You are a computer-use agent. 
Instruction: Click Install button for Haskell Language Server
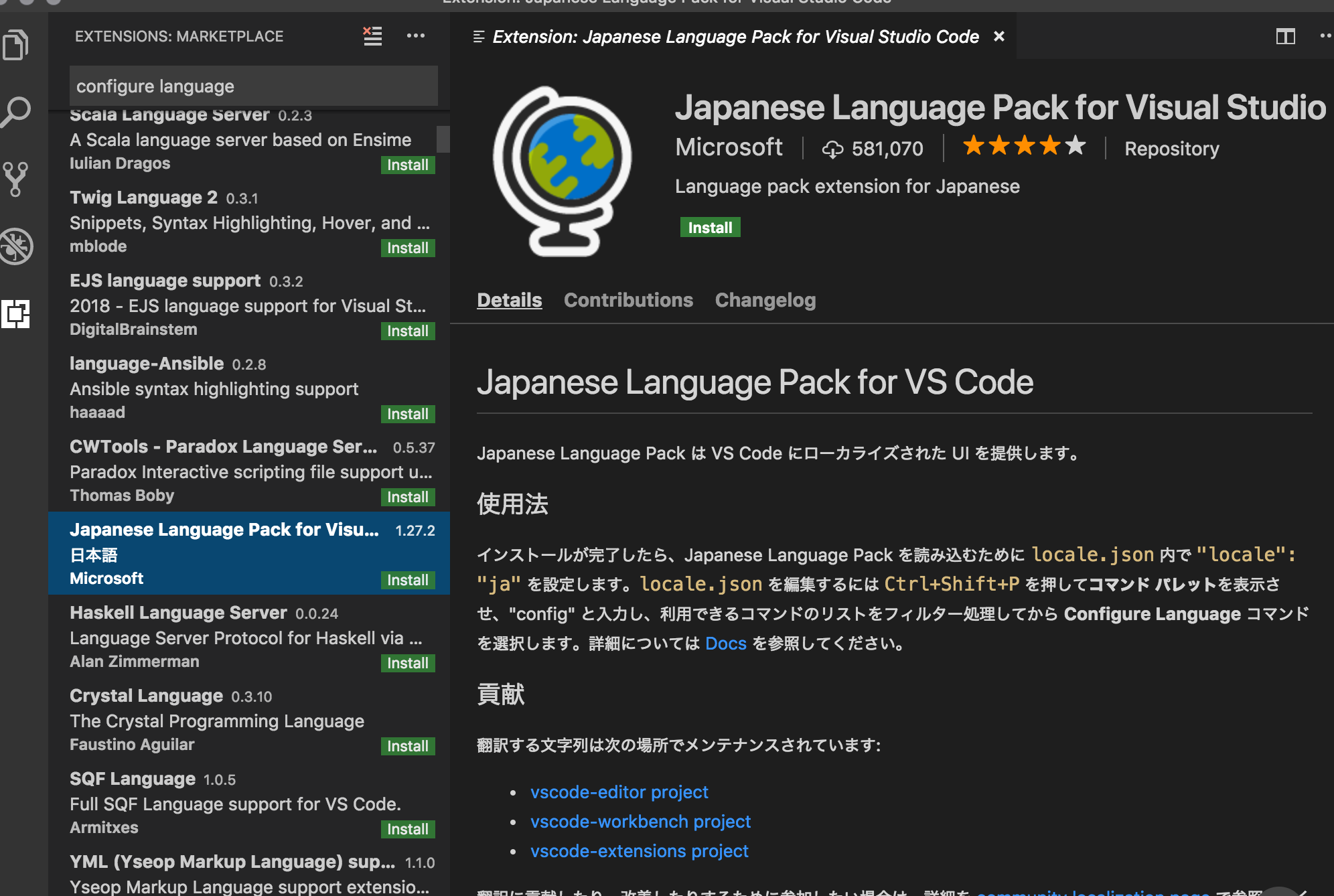coord(409,662)
